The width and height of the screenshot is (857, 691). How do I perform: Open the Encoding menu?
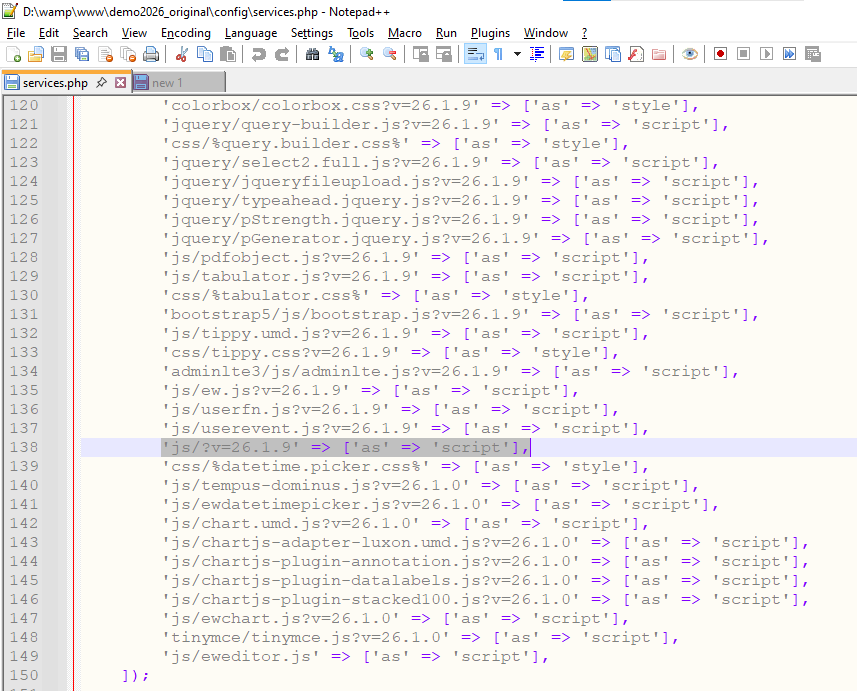point(186,33)
